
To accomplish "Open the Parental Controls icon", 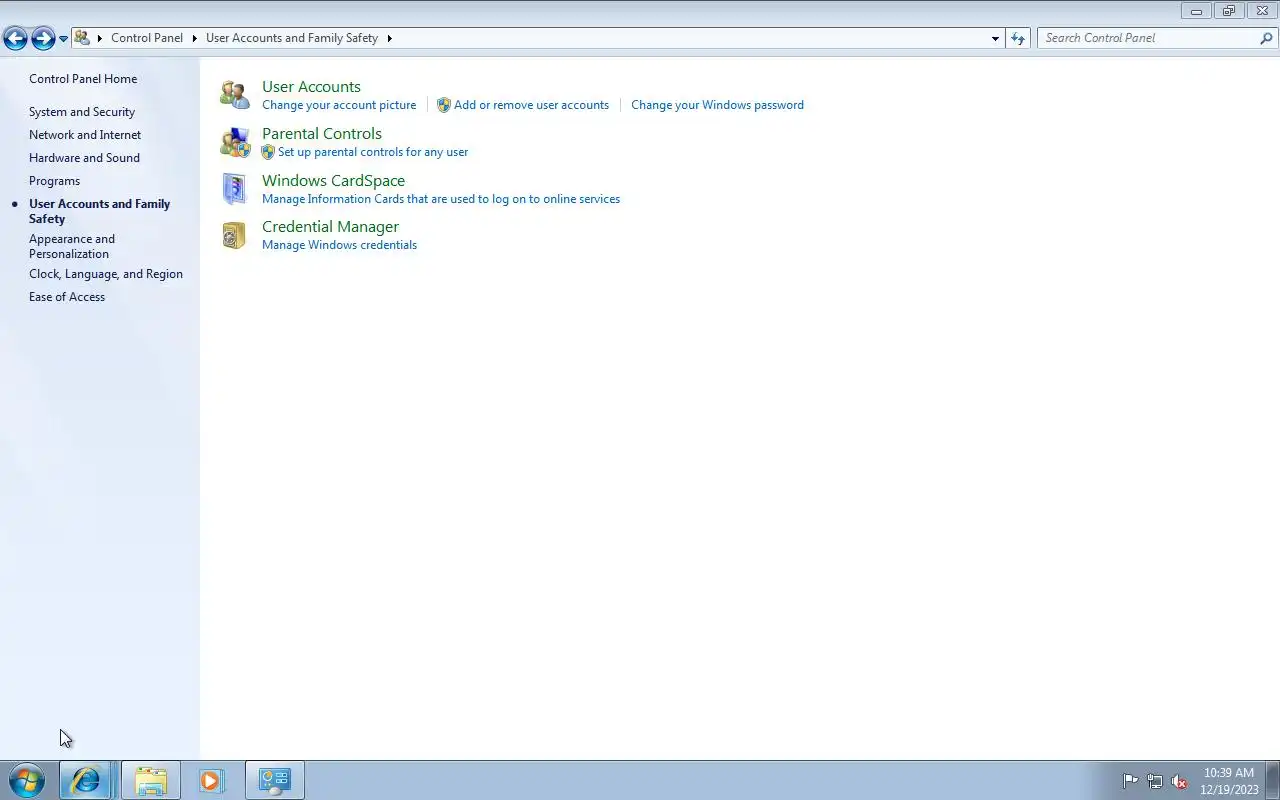I will [235, 142].
